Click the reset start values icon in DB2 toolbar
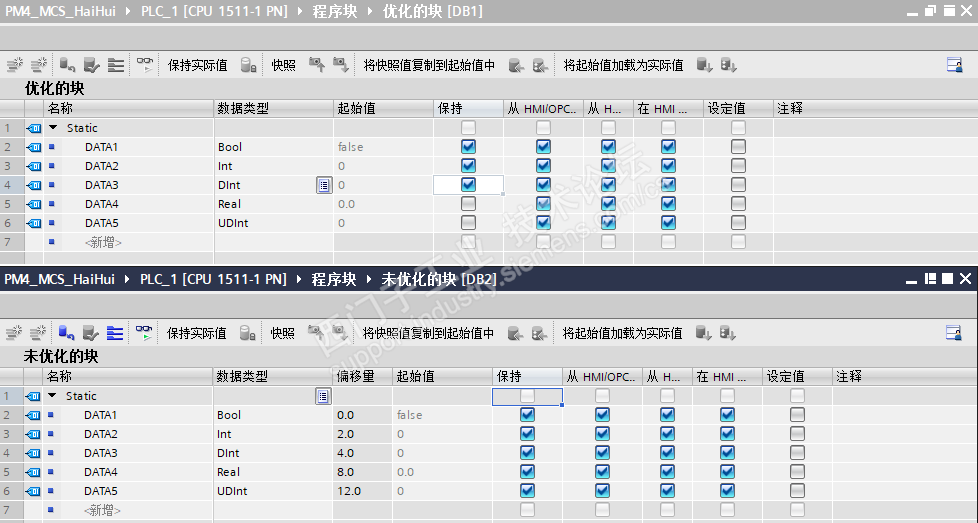Image resolution: width=978 pixels, height=523 pixels. (67, 333)
